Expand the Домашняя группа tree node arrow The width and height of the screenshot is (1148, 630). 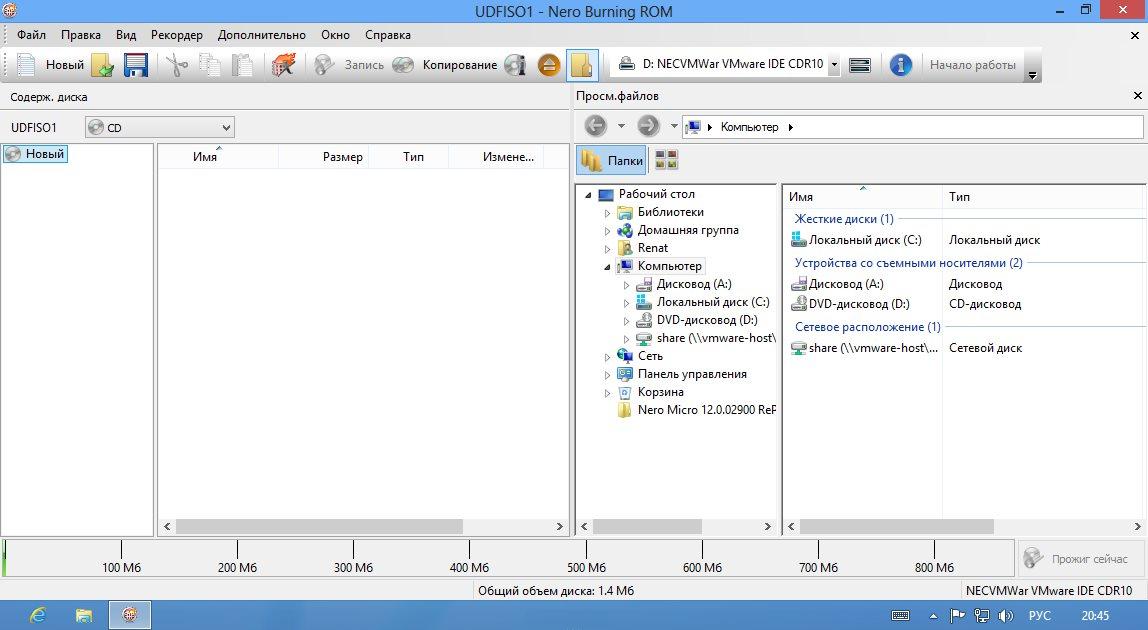607,231
